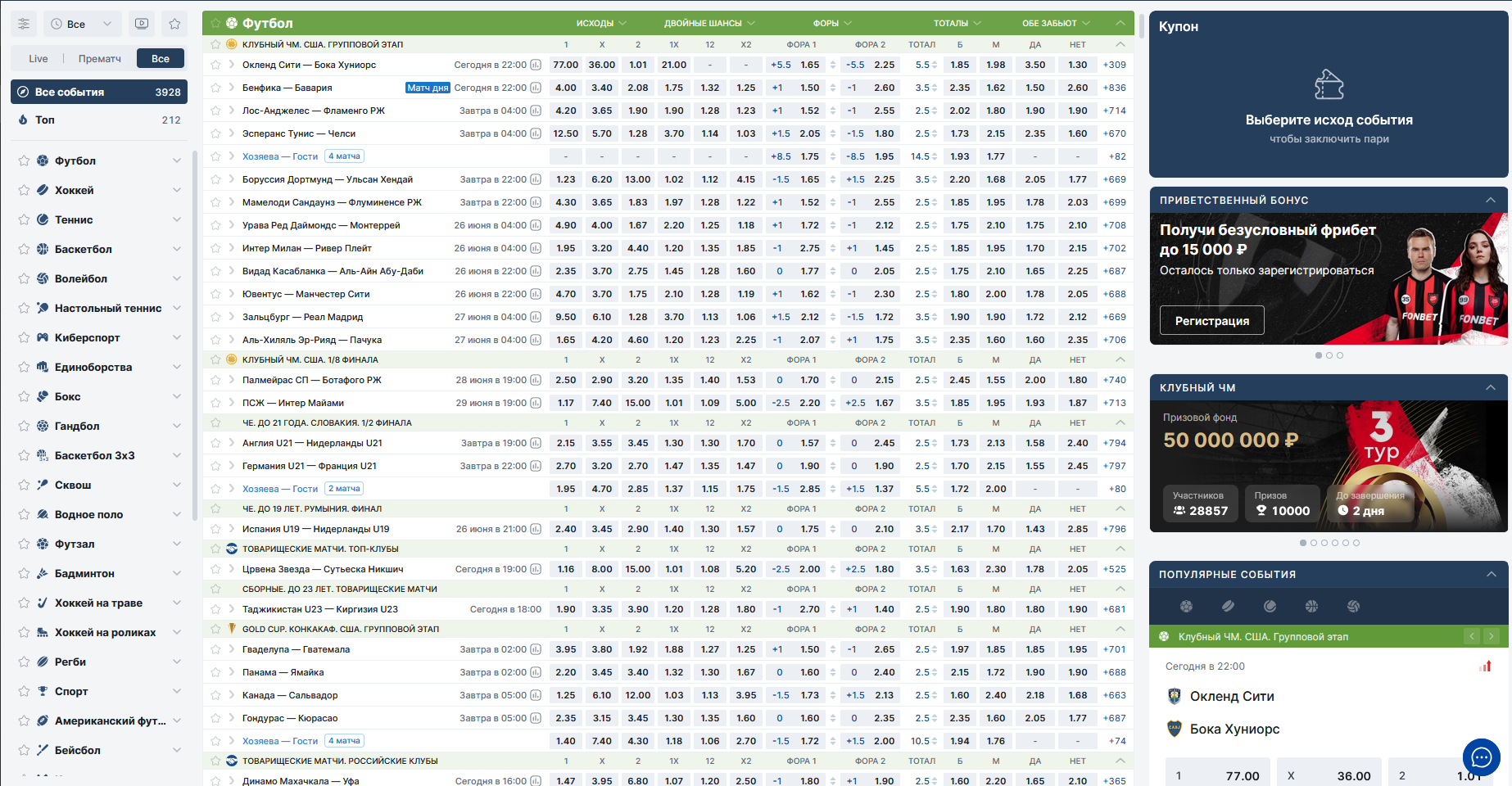This screenshot has height=786, width=1512.
Task: Favorite the Баскетбол sport with its star
Action: click(24, 249)
